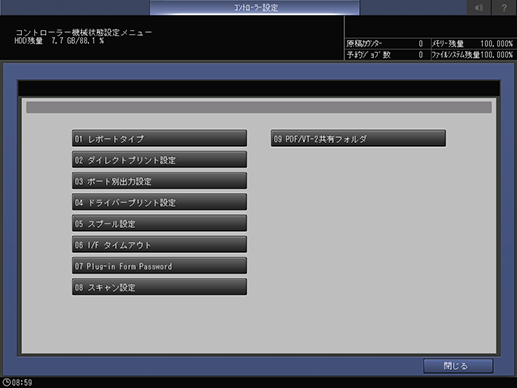
Task: Click the 08:59 time display
Action: [x=22, y=383]
